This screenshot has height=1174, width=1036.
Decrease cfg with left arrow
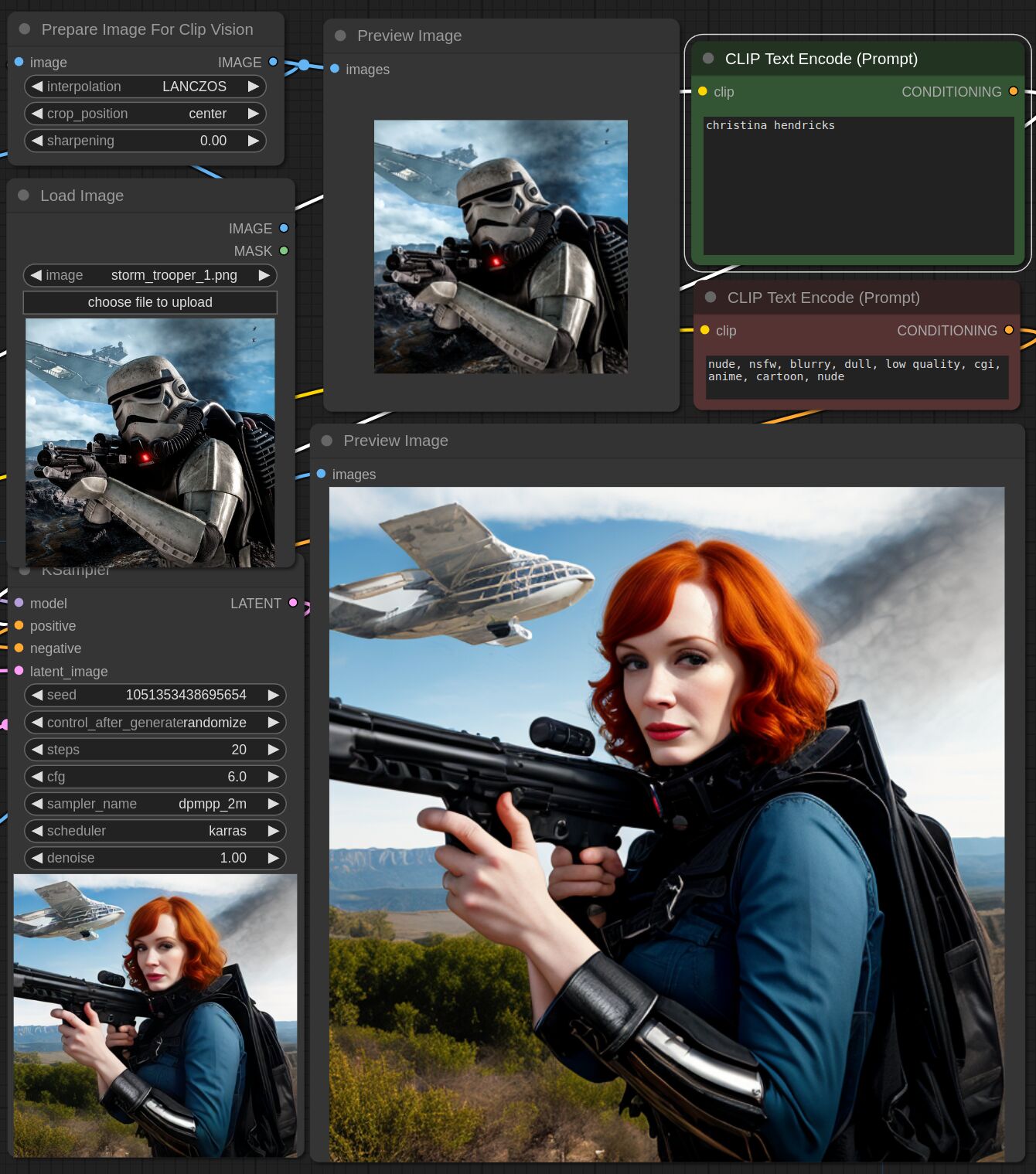(x=36, y=777)
